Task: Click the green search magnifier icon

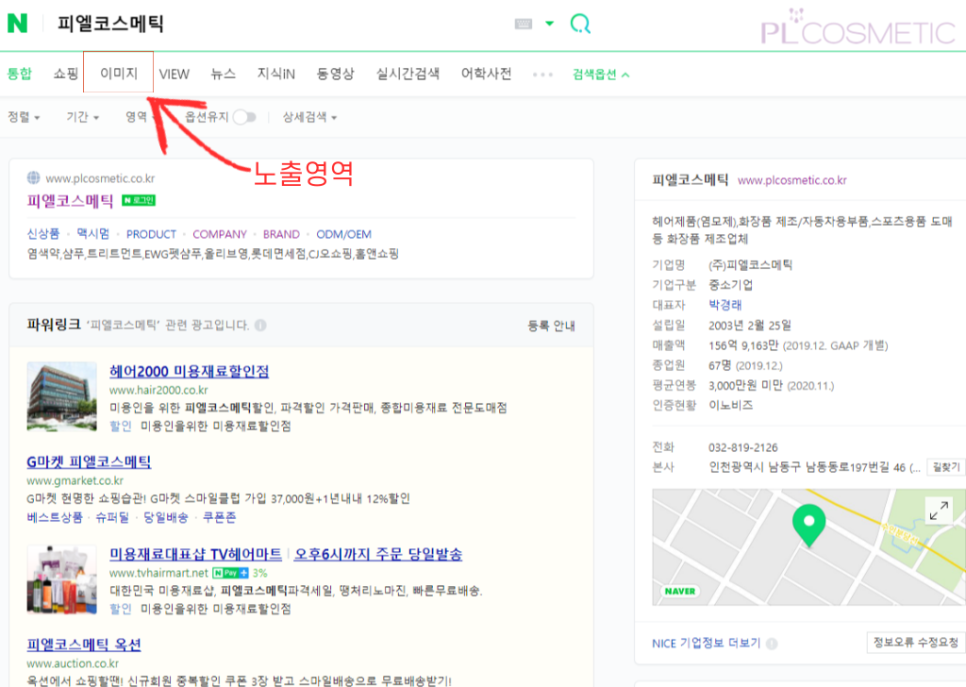Action: [580, 23]
